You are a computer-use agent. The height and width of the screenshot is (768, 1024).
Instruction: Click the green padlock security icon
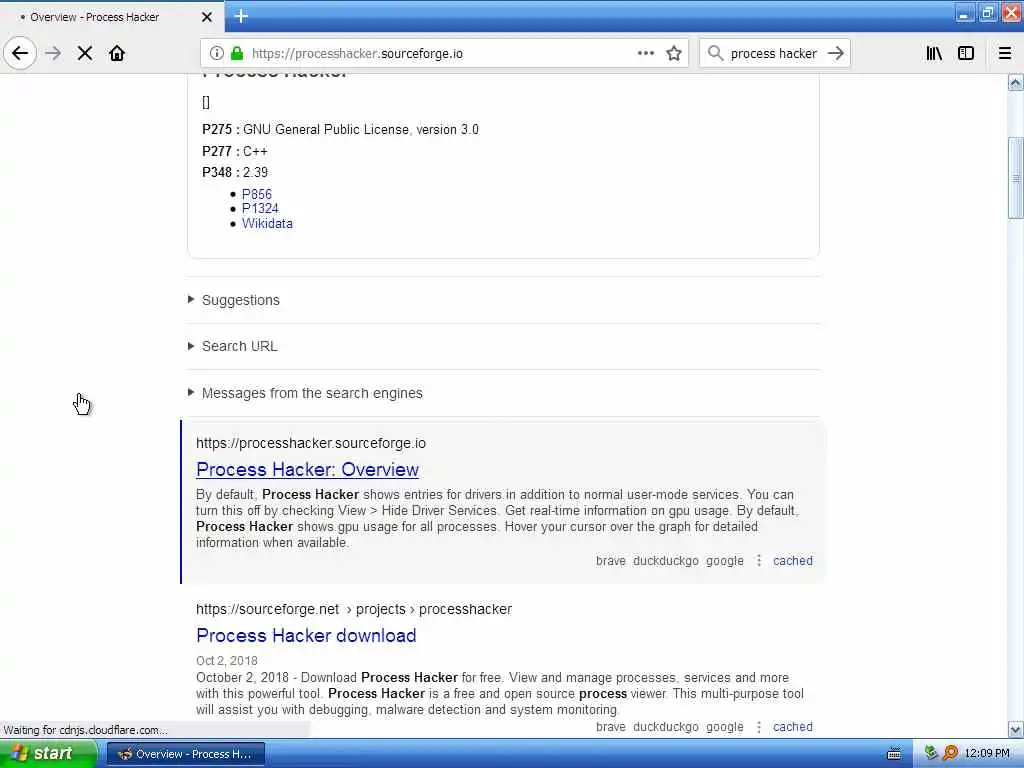[237, 53]
